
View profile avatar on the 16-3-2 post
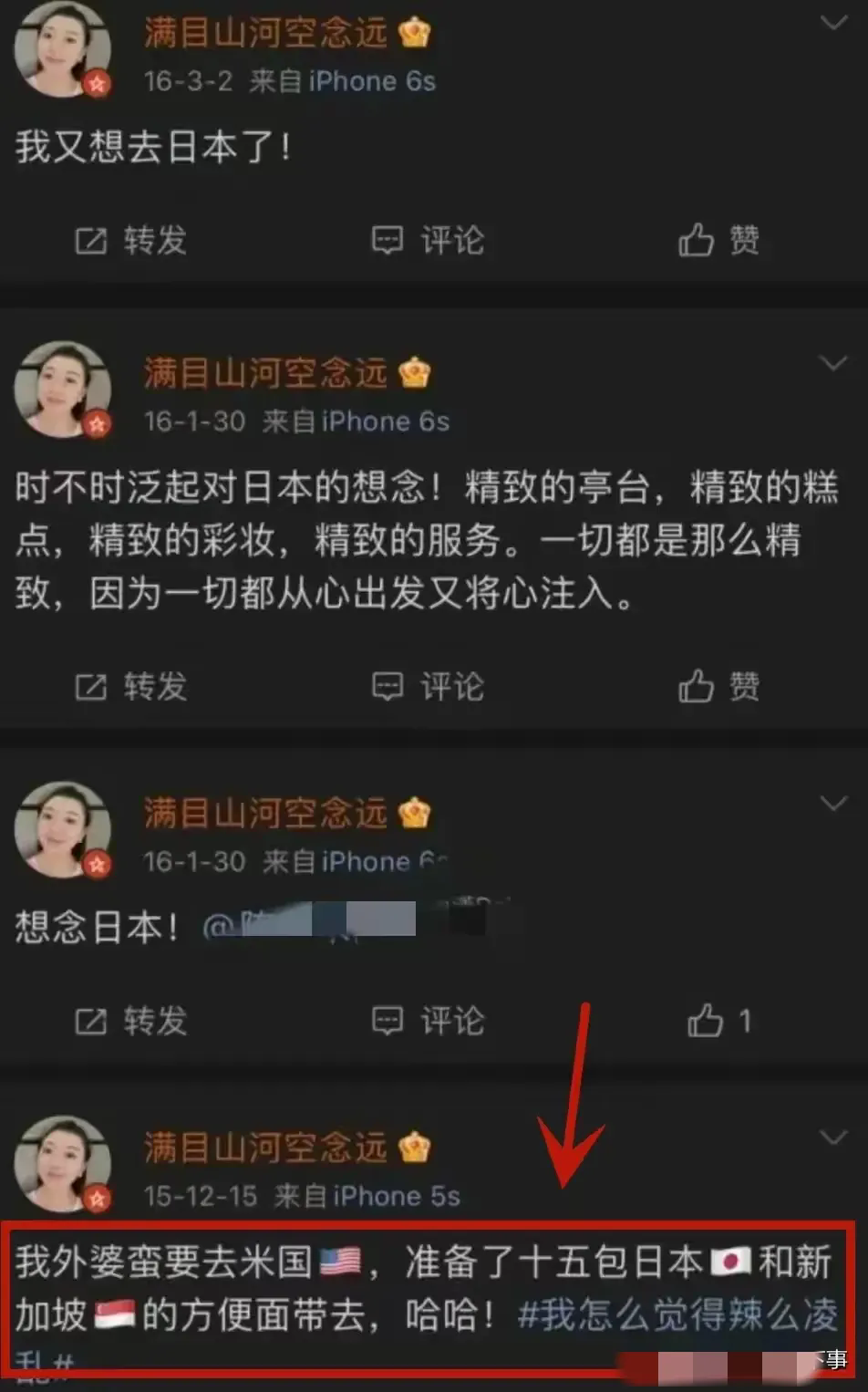[62, 48]
